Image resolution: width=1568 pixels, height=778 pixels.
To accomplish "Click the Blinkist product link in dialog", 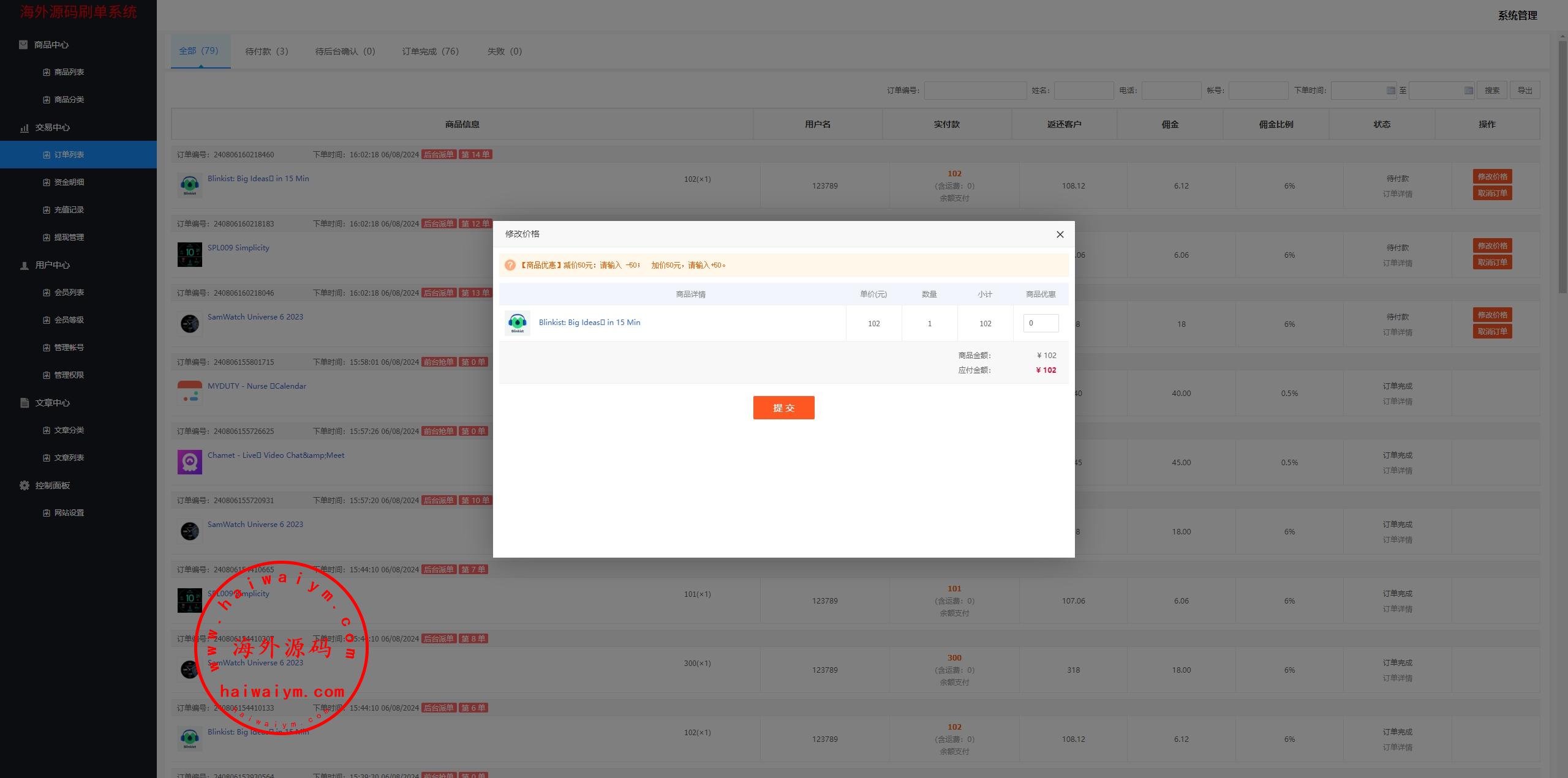I will [589, 323].
